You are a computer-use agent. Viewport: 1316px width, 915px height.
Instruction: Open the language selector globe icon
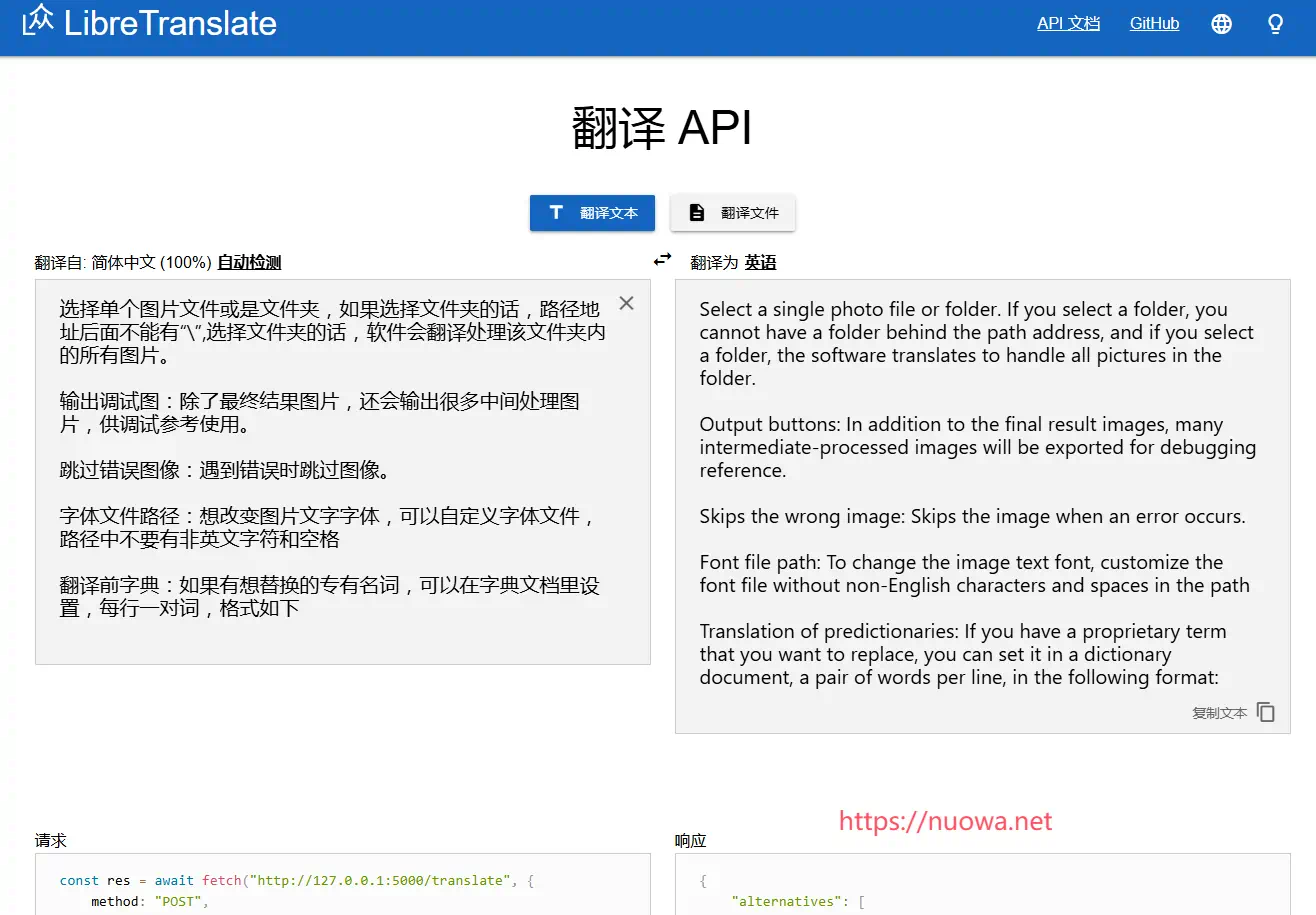click(1221, 24)
